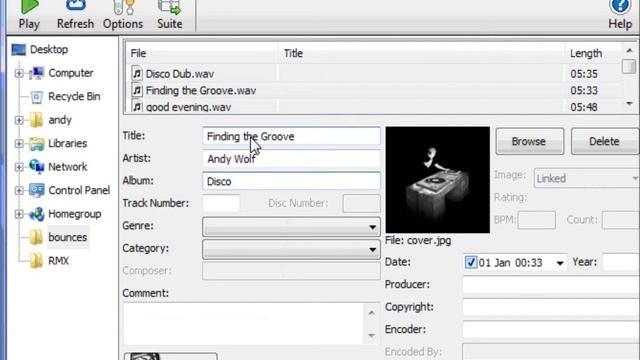Click the Network icon in the tree
The width and height of the screenshot is (640, 360).
(37, 167)
